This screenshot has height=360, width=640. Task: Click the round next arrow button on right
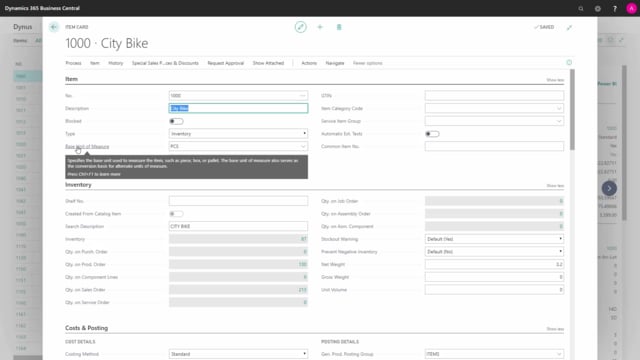coord(609,188)
